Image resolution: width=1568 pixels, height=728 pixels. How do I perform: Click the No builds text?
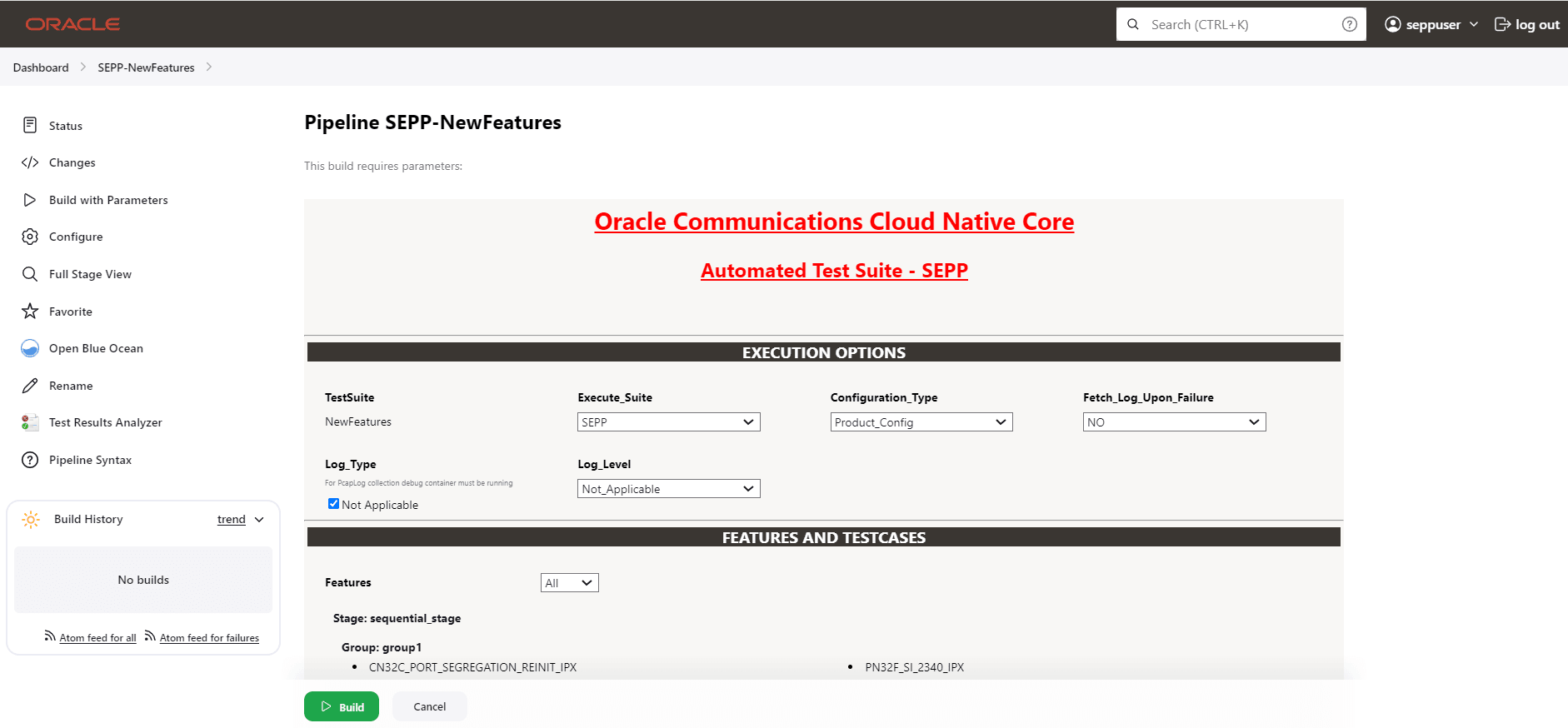coord(143,580)
